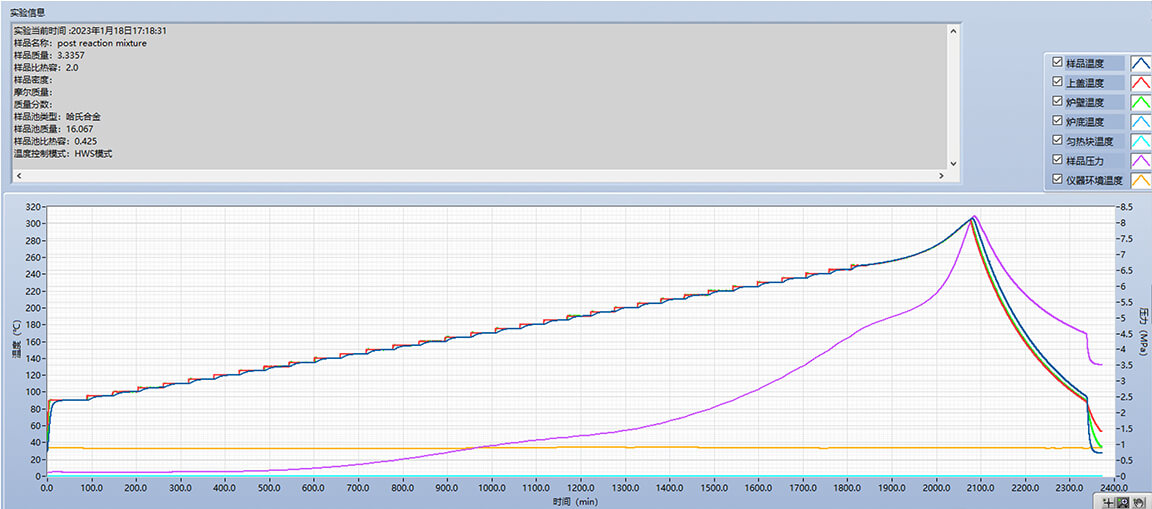Viewport: 1152px width, 509px height.
Task: Click the 样品名称 line in info box
Action: (x=80, y=43)
